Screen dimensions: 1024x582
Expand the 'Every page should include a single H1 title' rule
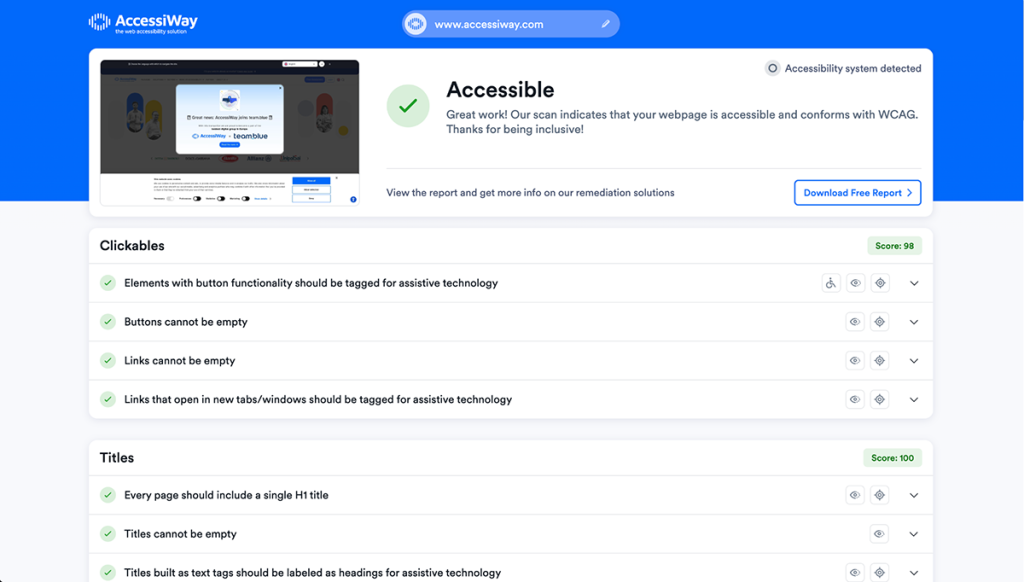[913, 495]
